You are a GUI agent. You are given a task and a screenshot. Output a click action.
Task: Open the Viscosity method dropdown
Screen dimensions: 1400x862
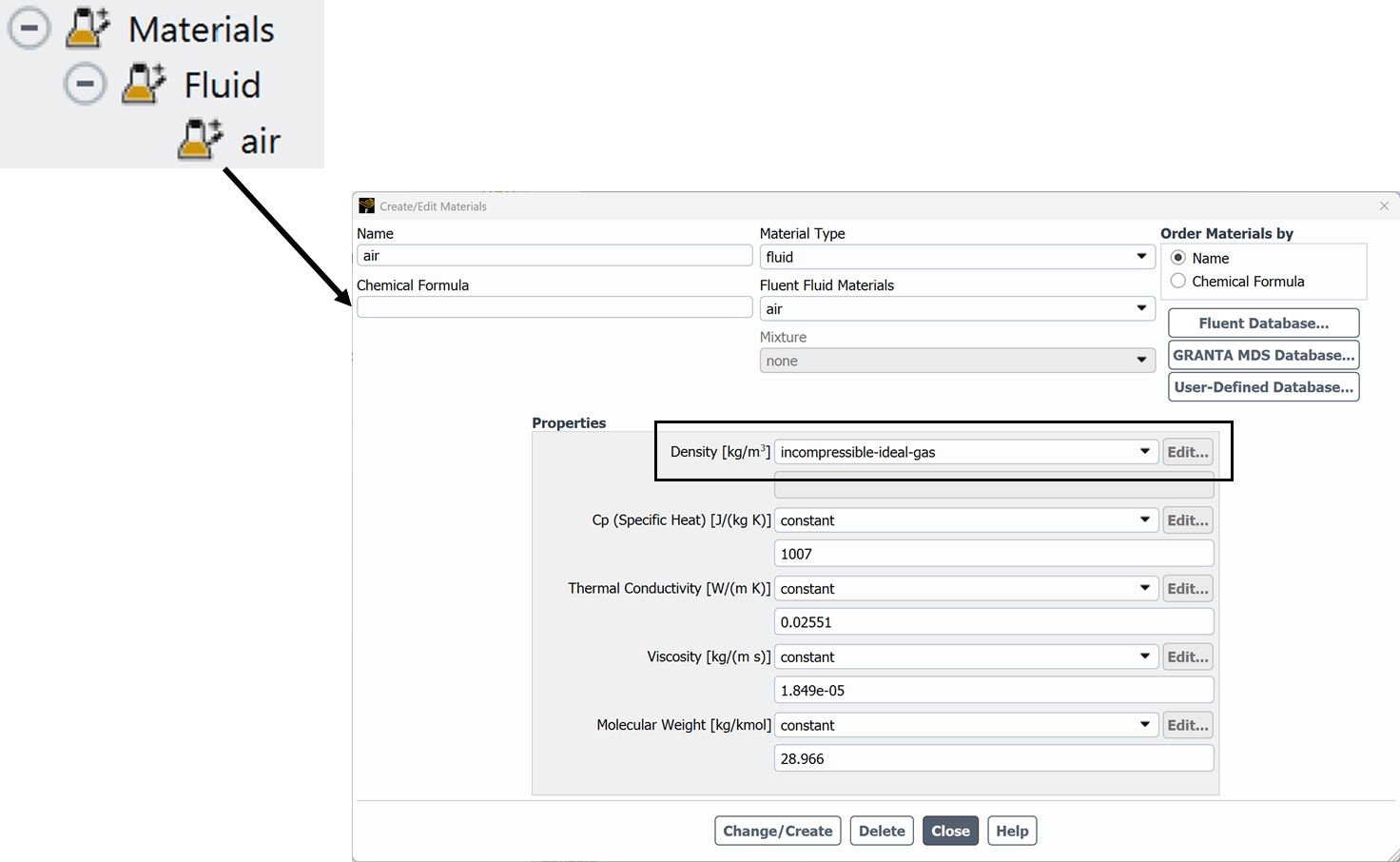966,657
